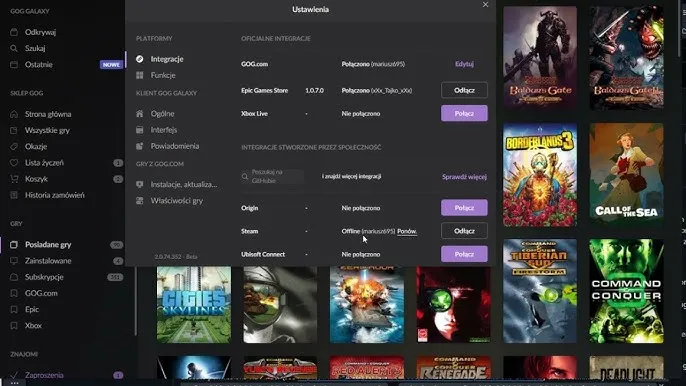Click the Integracje settings icon
Viewport: 686px width, 386px height.
click(x=140, y=59)
